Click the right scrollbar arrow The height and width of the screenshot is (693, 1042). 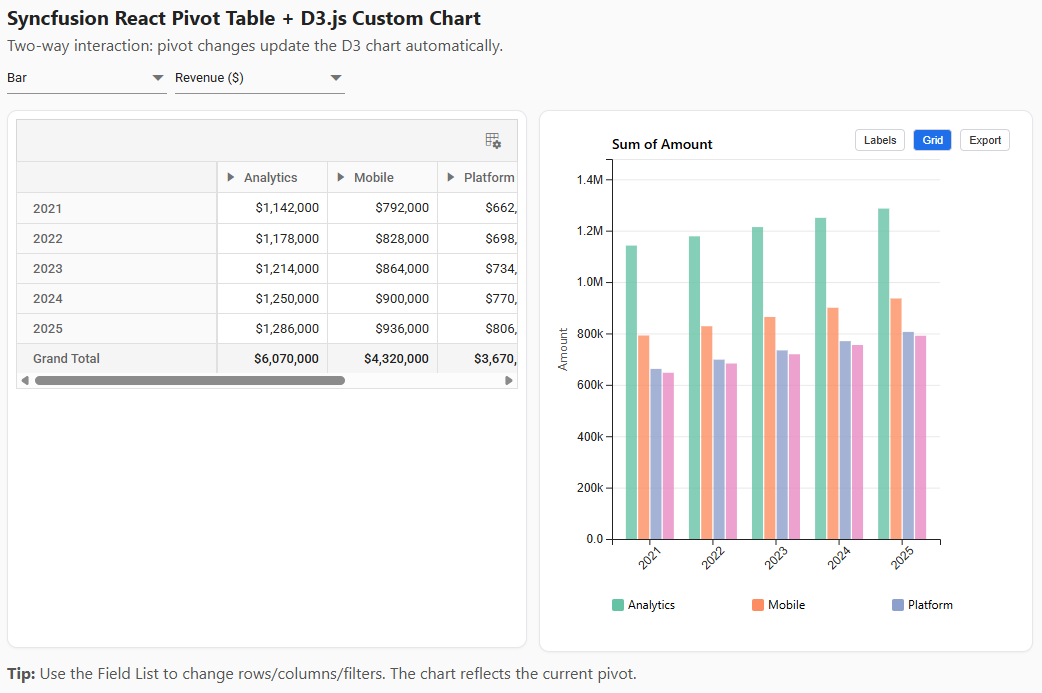pos(509,380)
